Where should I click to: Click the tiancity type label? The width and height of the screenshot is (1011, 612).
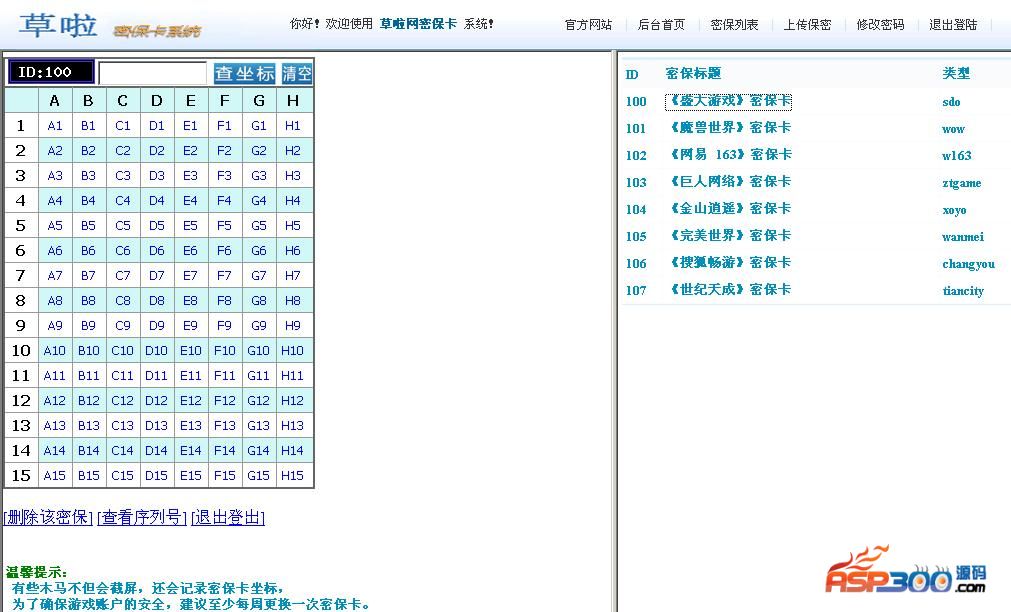pyautogui.click(x=963, y=291)
